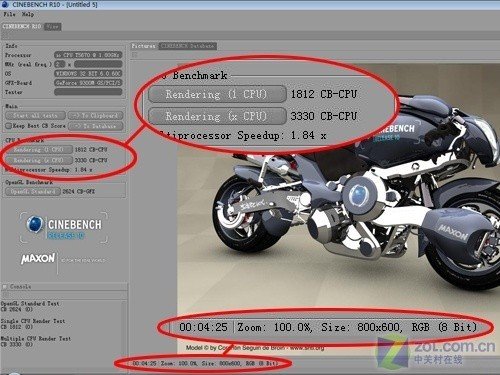Click the Processor info field
Viewport: 500px width, 375px height.
(x=88, y=55)
